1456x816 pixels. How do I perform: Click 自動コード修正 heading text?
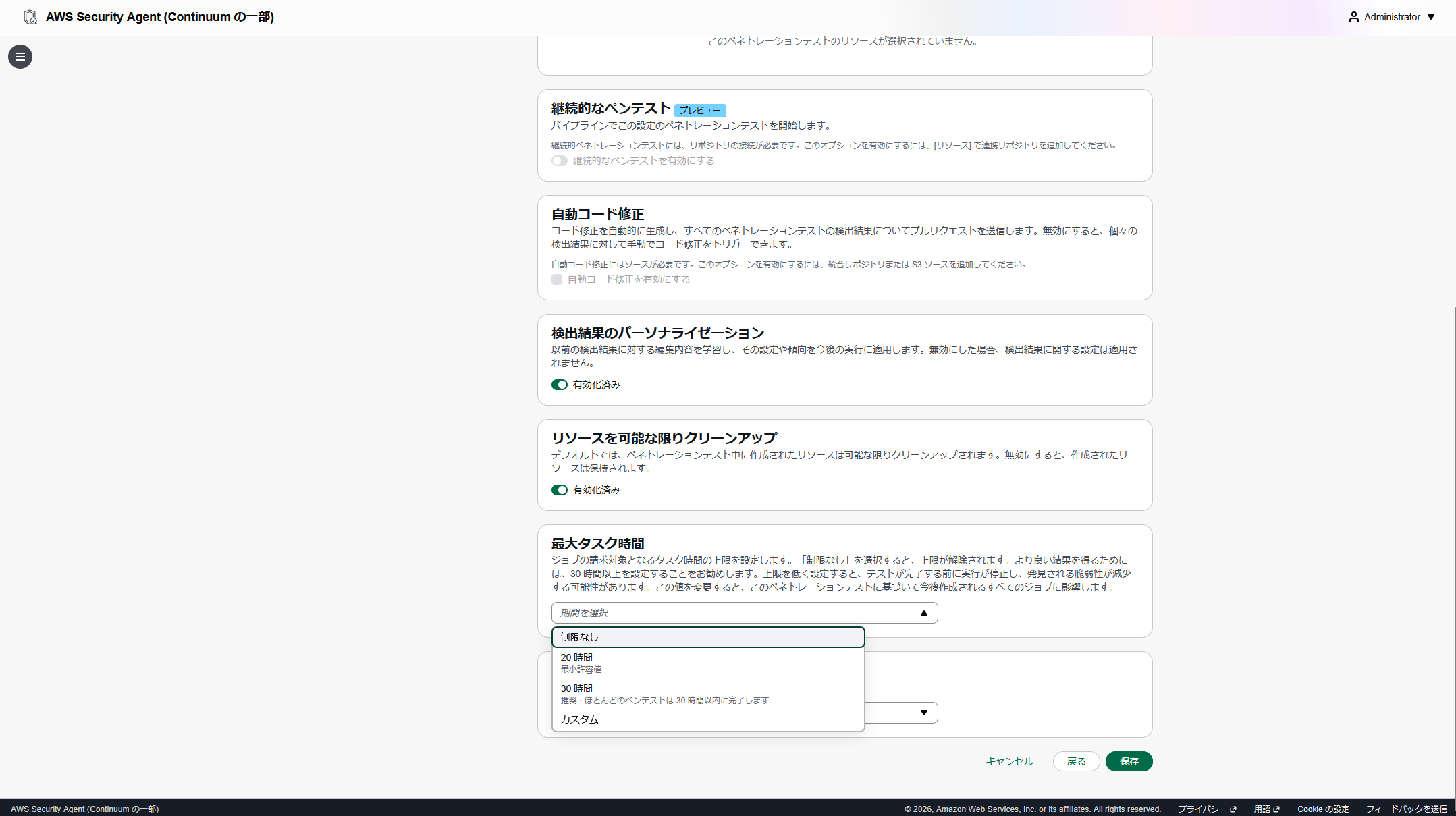point(597,214)
